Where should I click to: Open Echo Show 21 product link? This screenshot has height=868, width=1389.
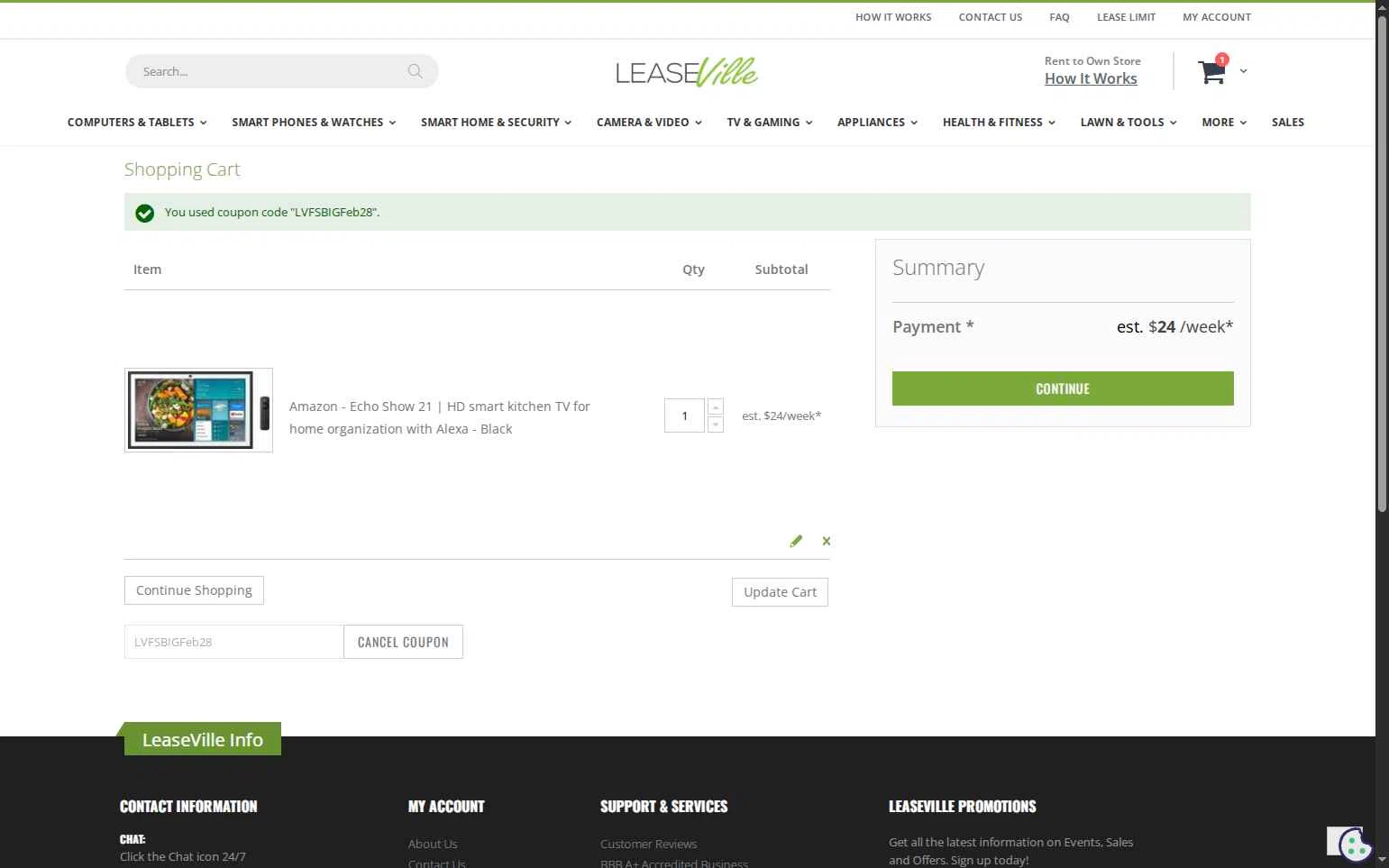pos(440,417)
